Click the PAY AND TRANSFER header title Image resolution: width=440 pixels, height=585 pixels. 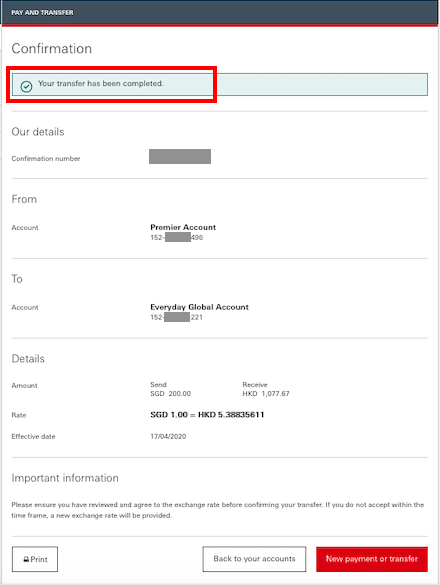[42, 12]
